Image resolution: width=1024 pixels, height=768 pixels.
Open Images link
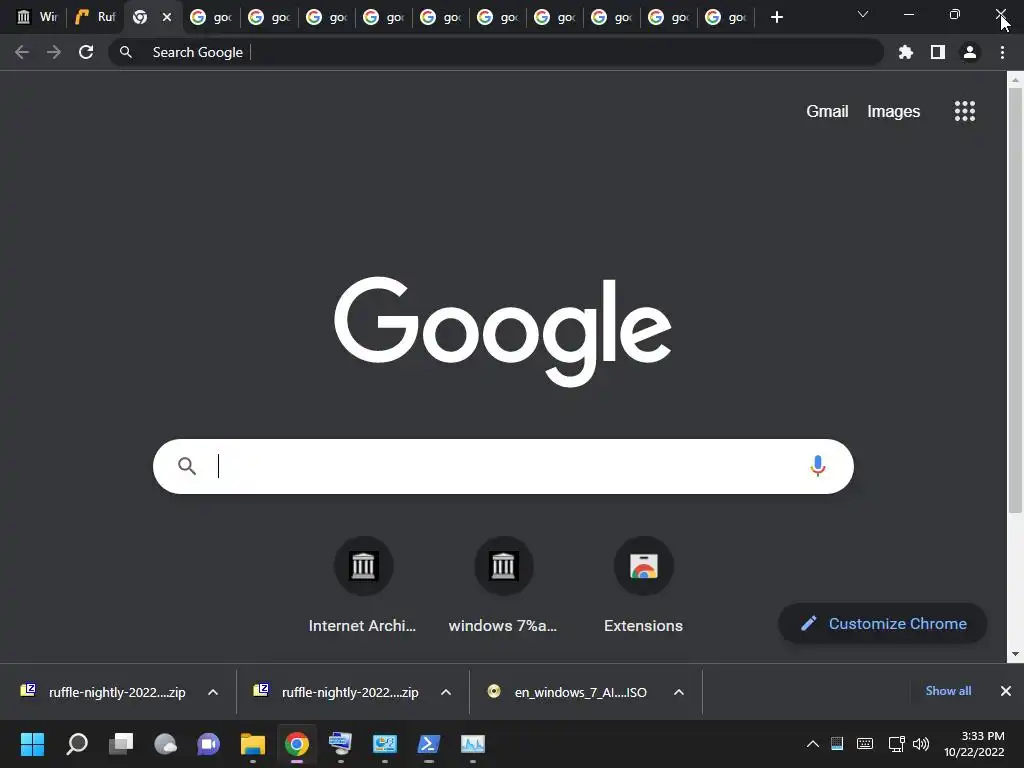coord(893,112)
